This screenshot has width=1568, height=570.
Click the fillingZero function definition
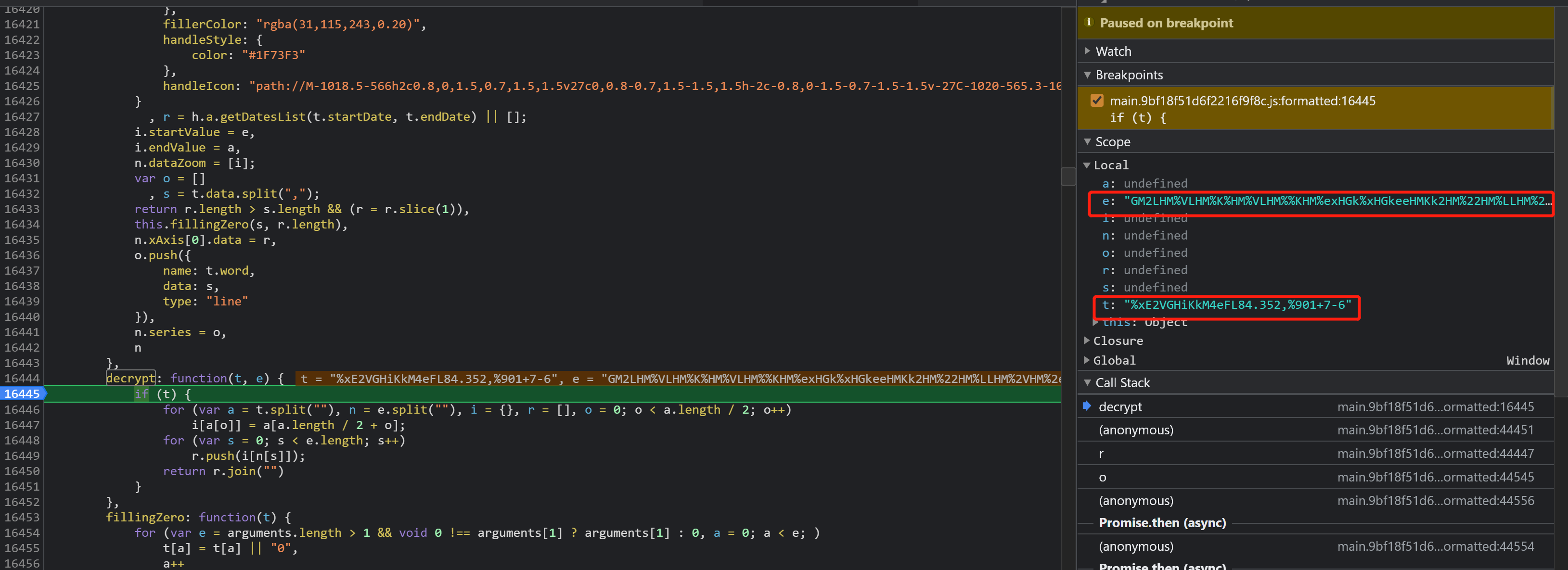click(x=198, y=517)
